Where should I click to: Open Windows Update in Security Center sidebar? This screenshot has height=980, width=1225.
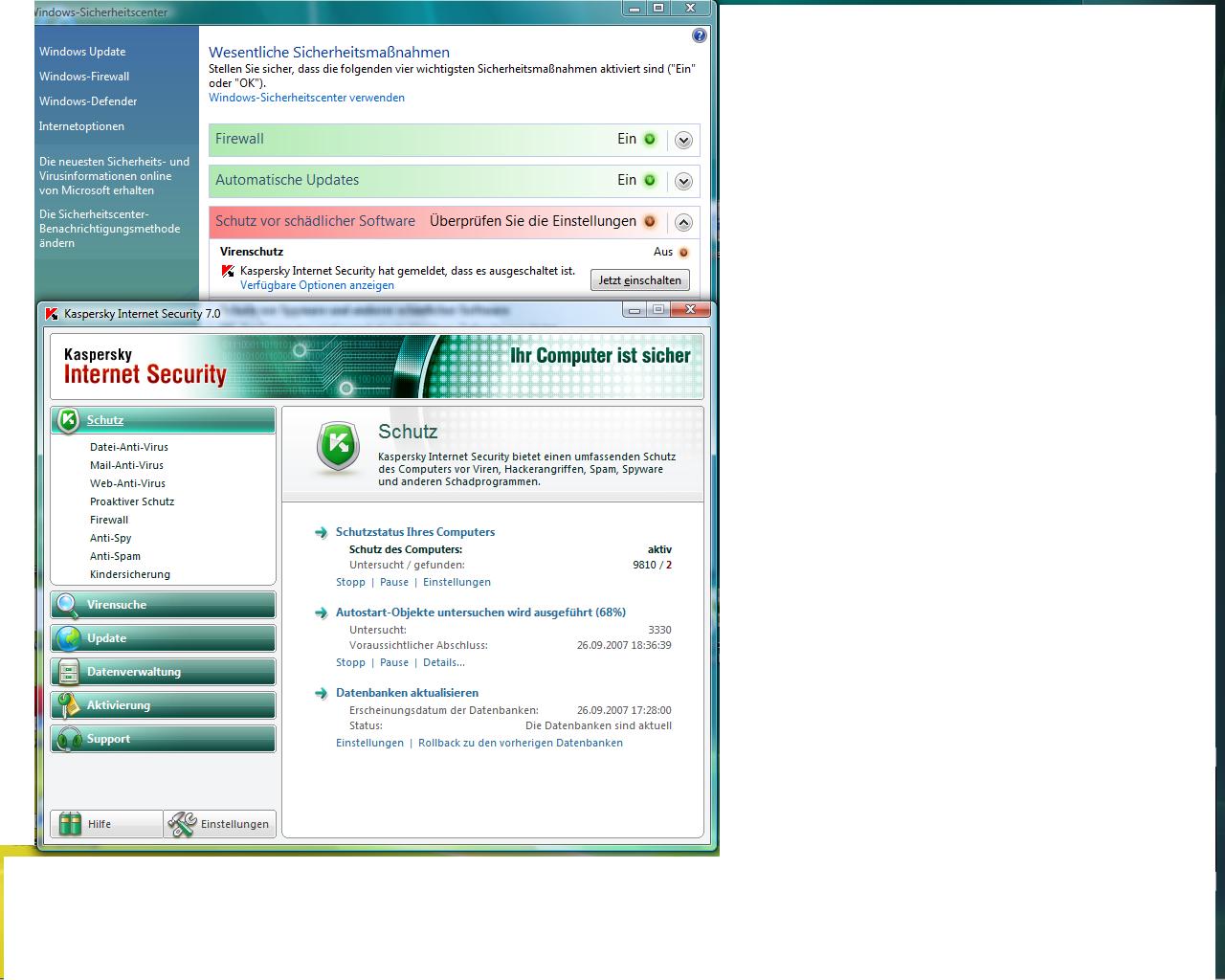(x=82, y=52)
